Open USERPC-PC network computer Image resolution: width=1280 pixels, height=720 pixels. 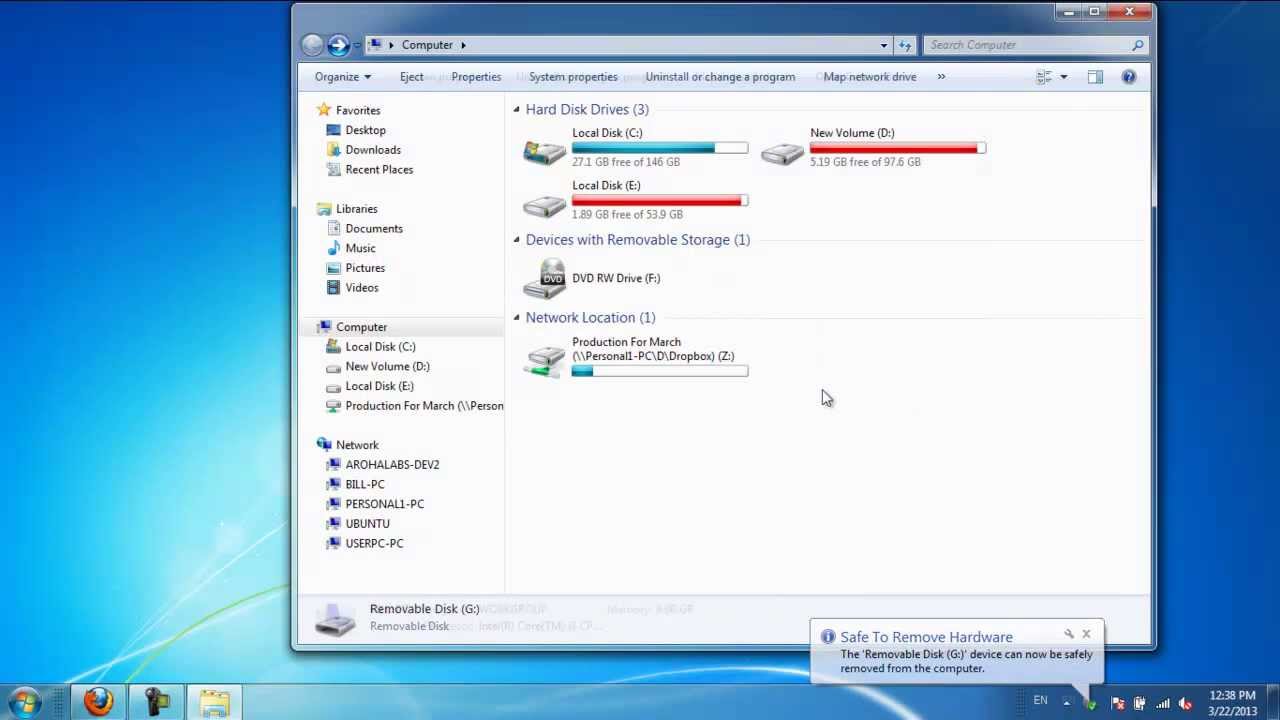click(374, 544)
